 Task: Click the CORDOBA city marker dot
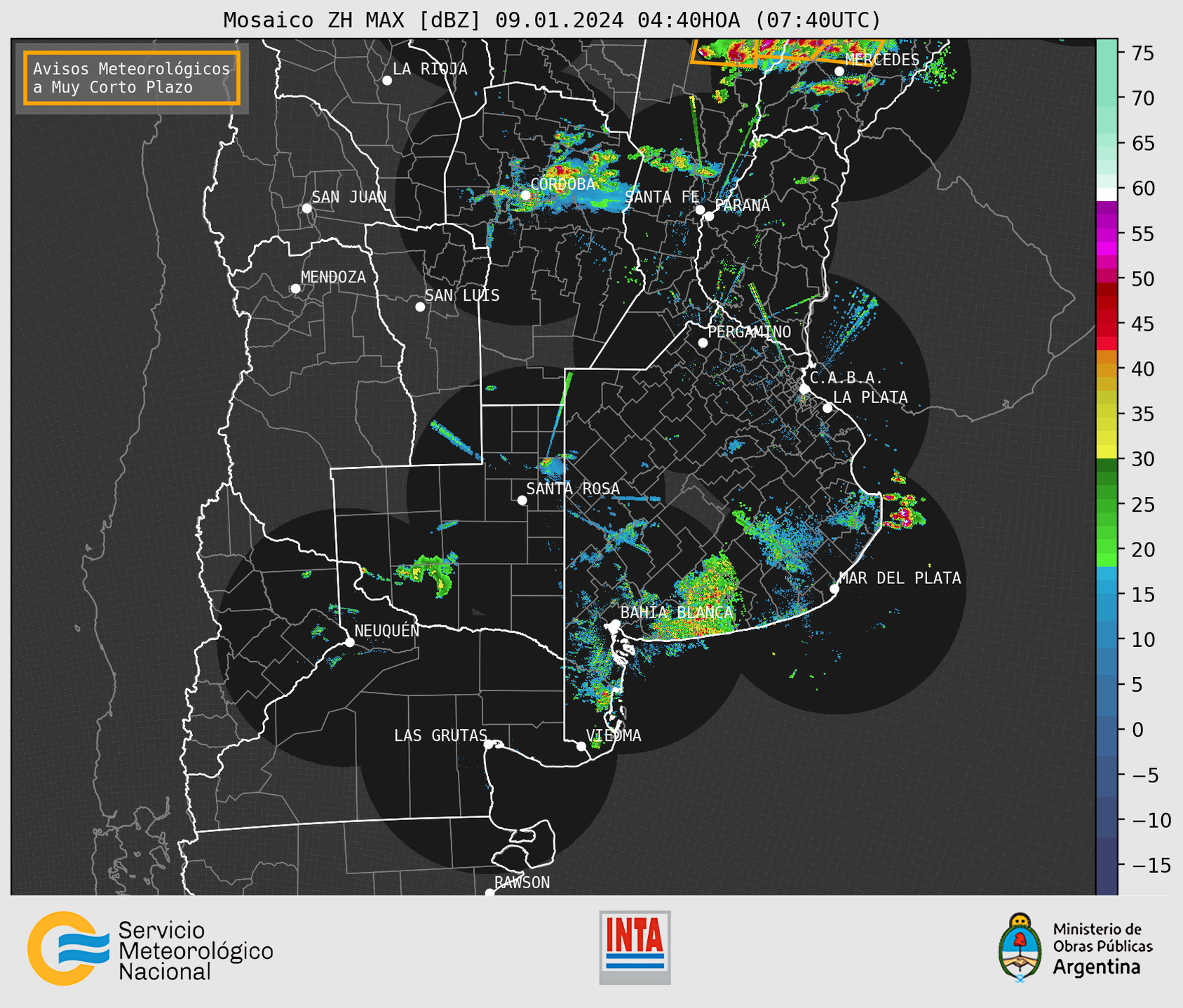(525, 195)
